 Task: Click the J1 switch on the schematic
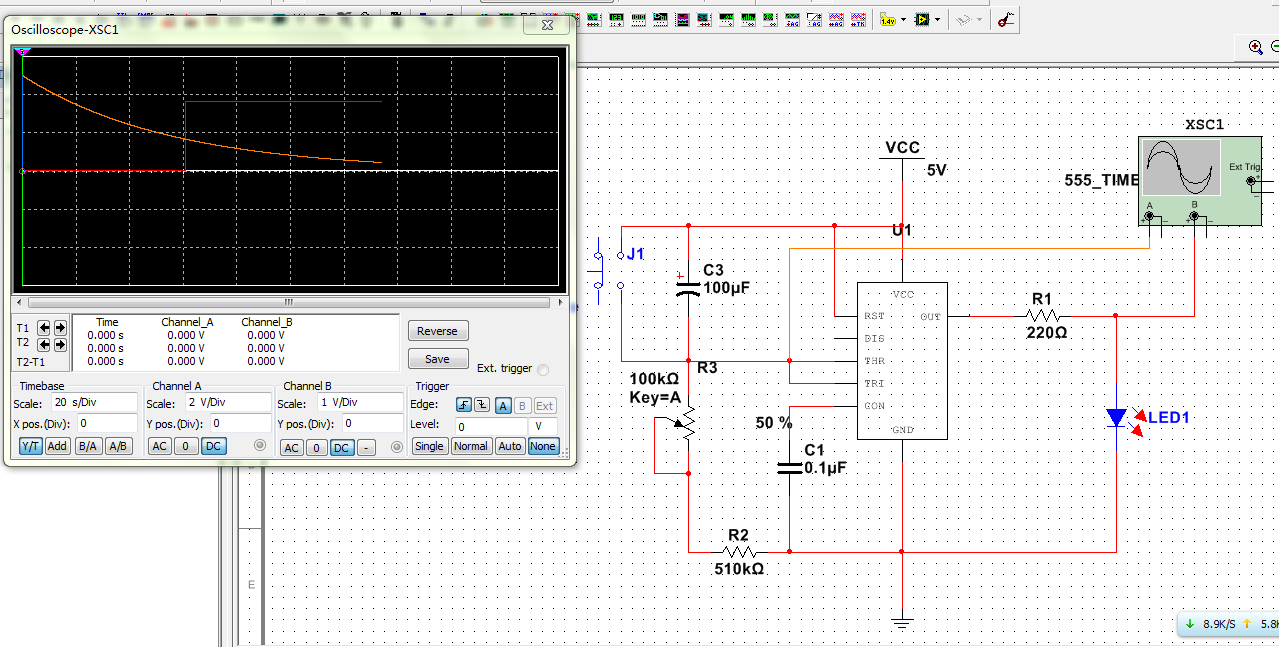coord(610,269)
